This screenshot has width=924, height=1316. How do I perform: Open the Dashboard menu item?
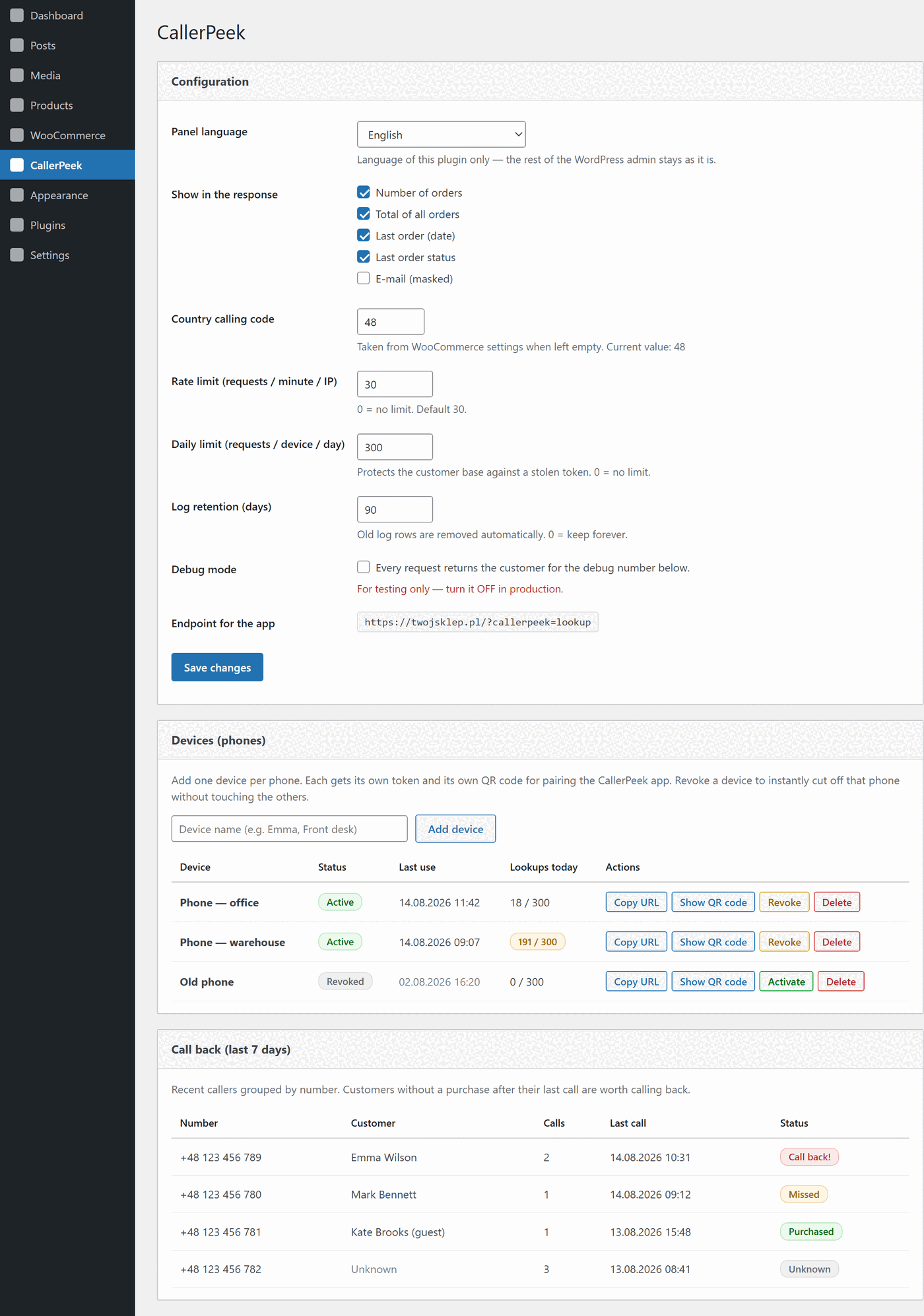pyautogui.click(x=67, y=15)
